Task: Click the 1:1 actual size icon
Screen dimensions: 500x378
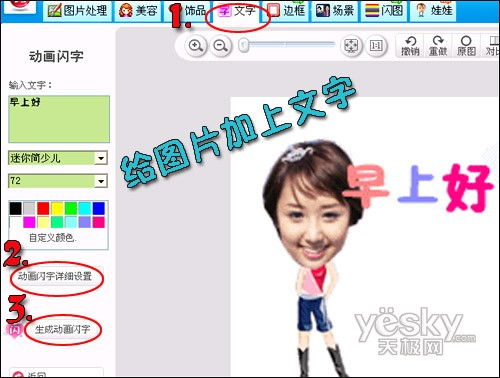Action: (376, 45)
